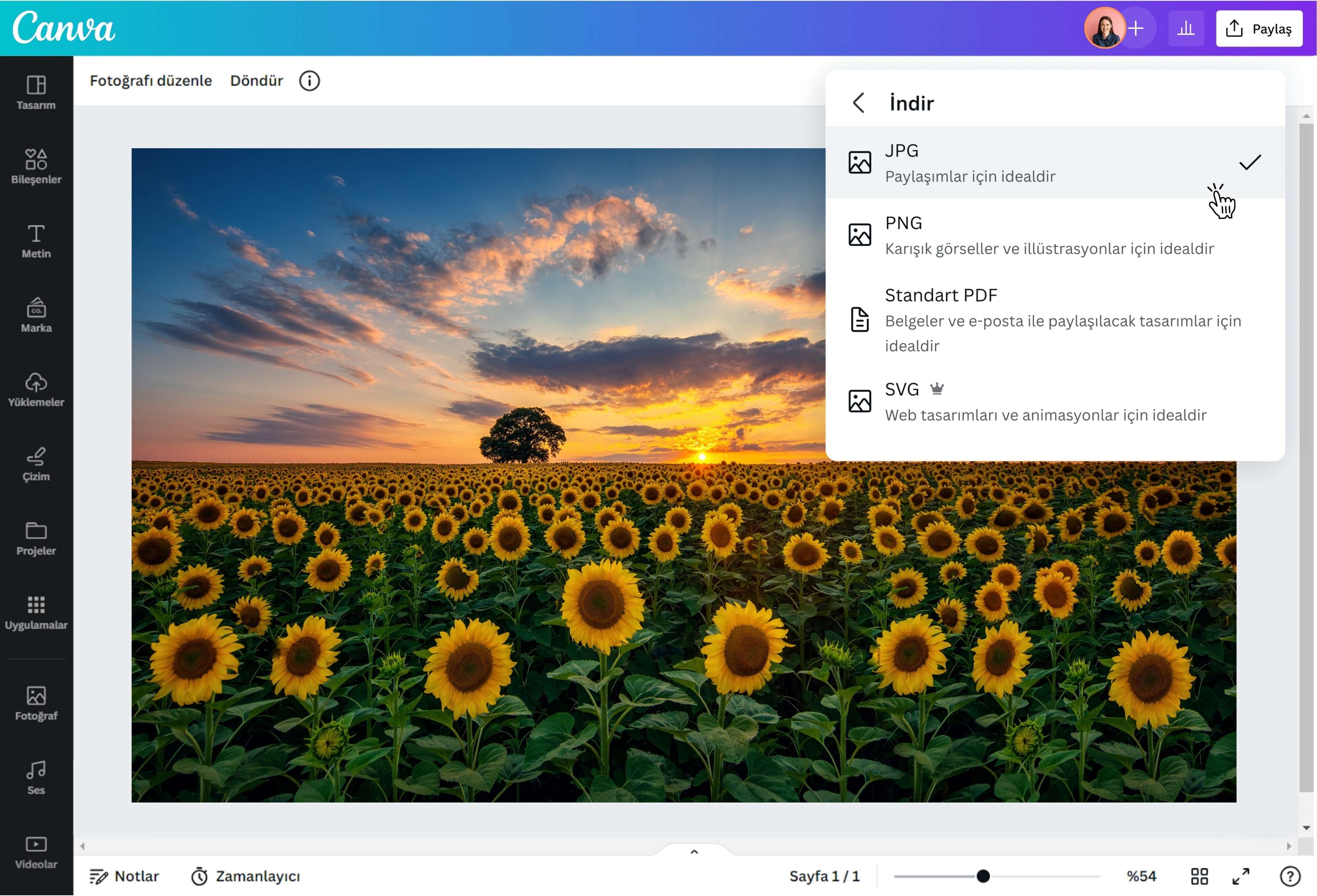
Task: Open the Projeler folder panel
Action: [36, 539]
